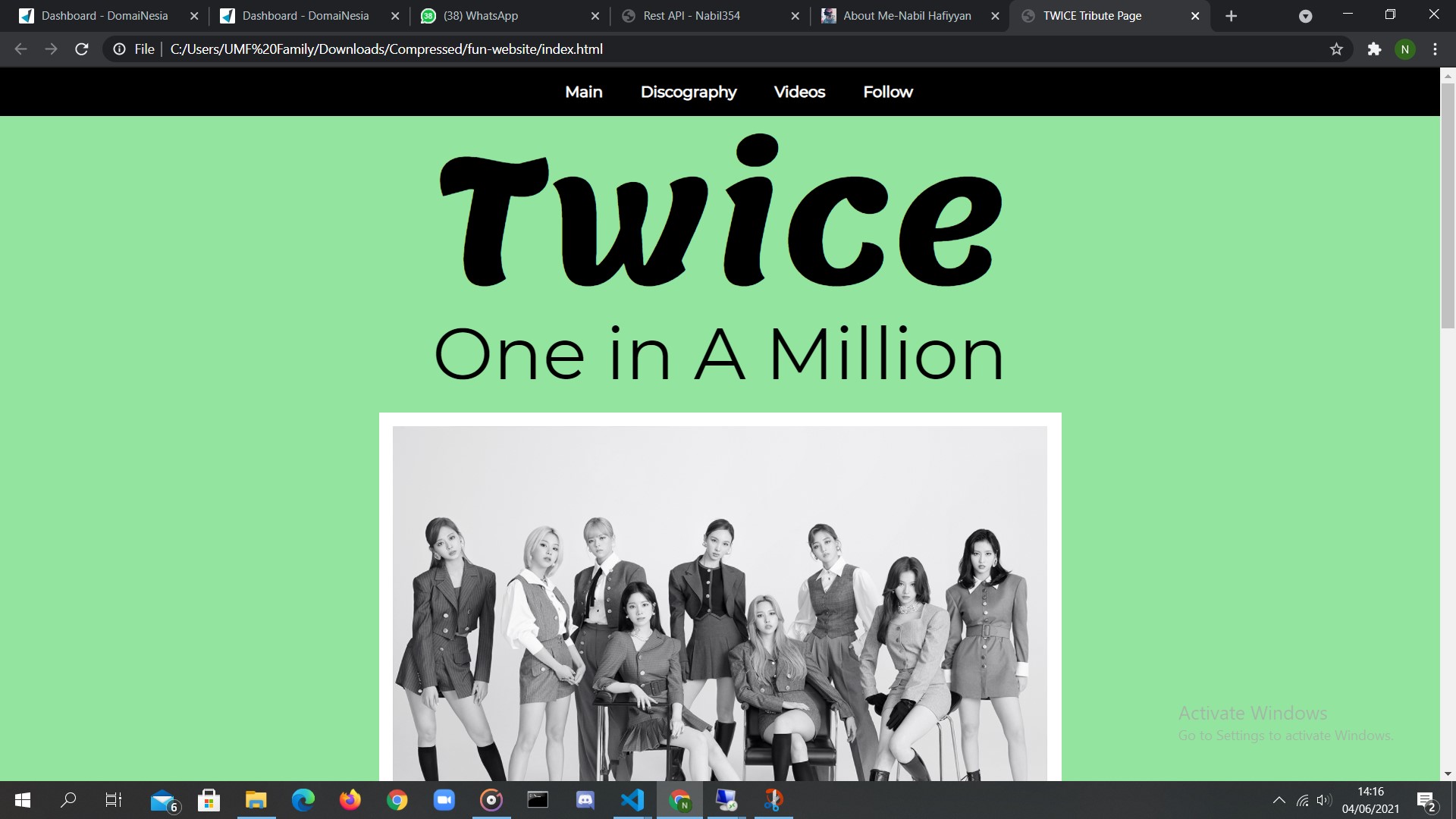Open the Chrome three-dot menu
Viewport: 1456px width, 819px height.
point(1435,49)
